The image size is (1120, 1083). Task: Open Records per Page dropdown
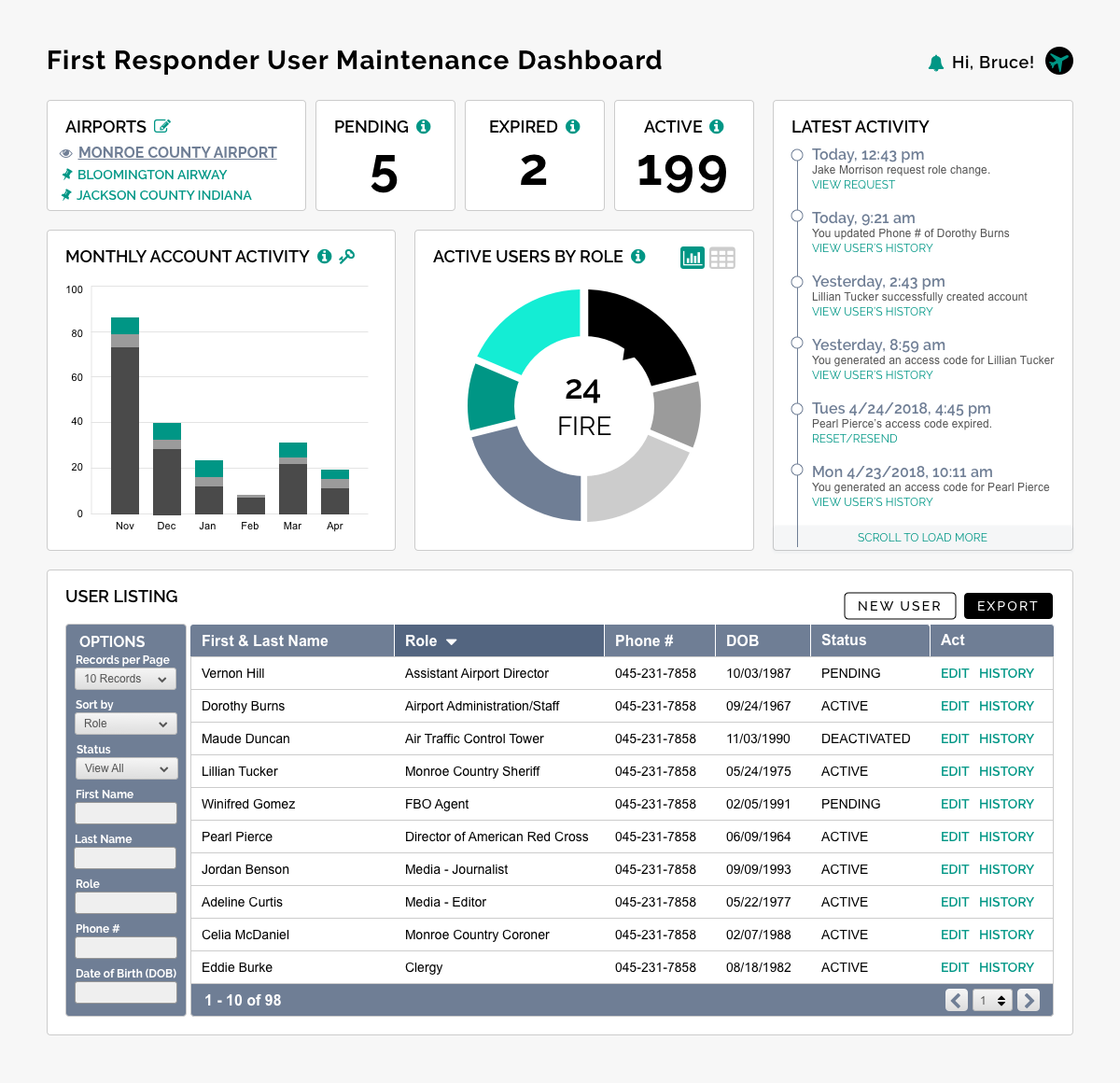click(x=125, y=679)
